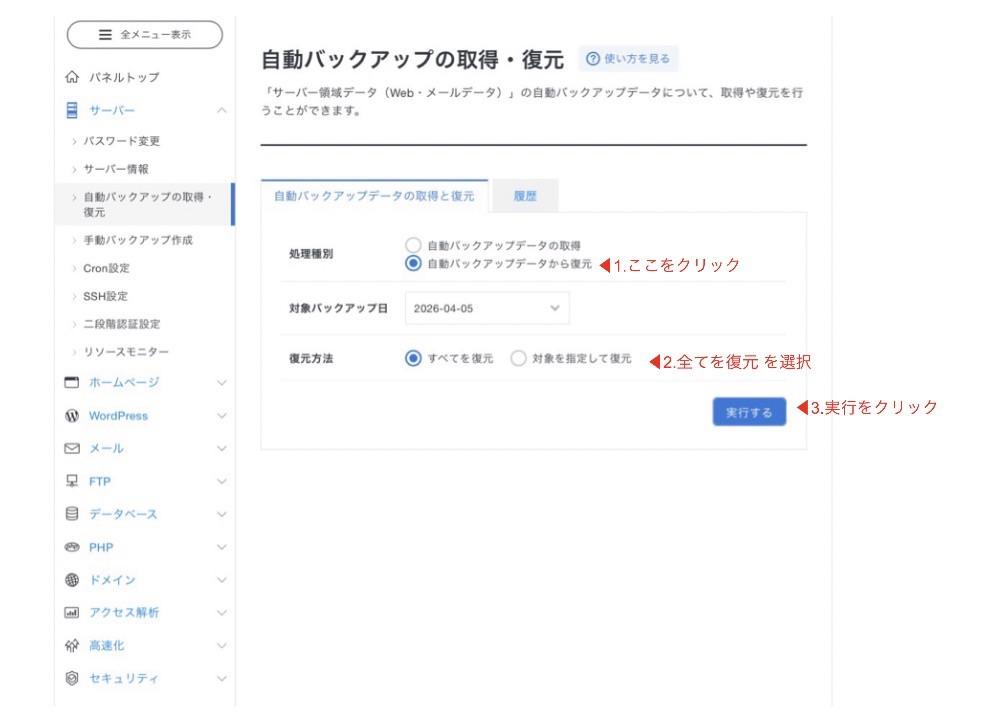Click the FTP monitor icon

(x=71, y=481)
